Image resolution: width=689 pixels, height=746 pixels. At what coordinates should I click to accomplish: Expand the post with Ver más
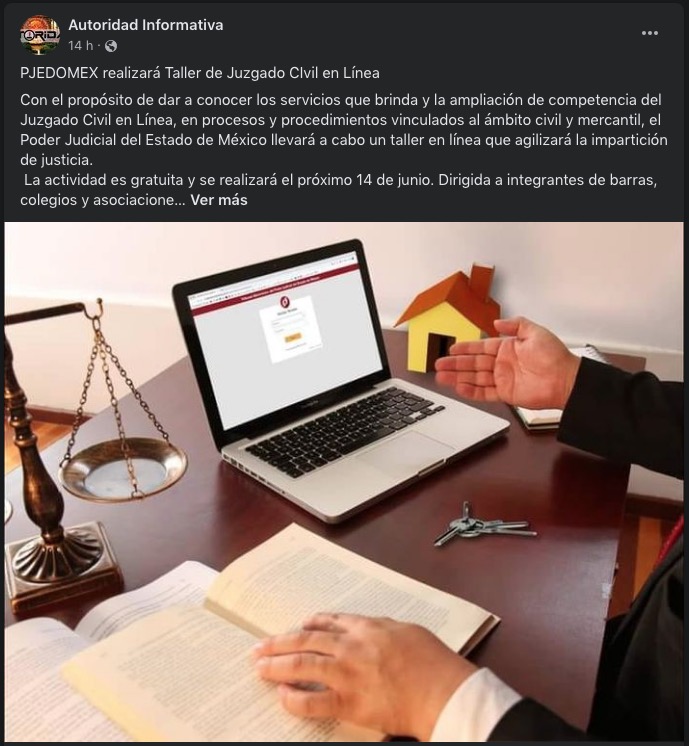pos(219,200)
